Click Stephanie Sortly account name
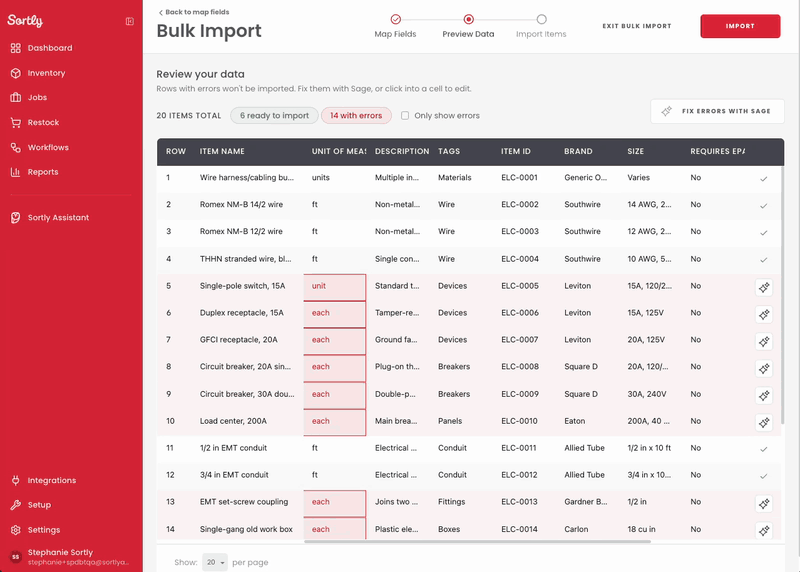The width and height of the screenshot is (800, 572). (x=60, y=552)
